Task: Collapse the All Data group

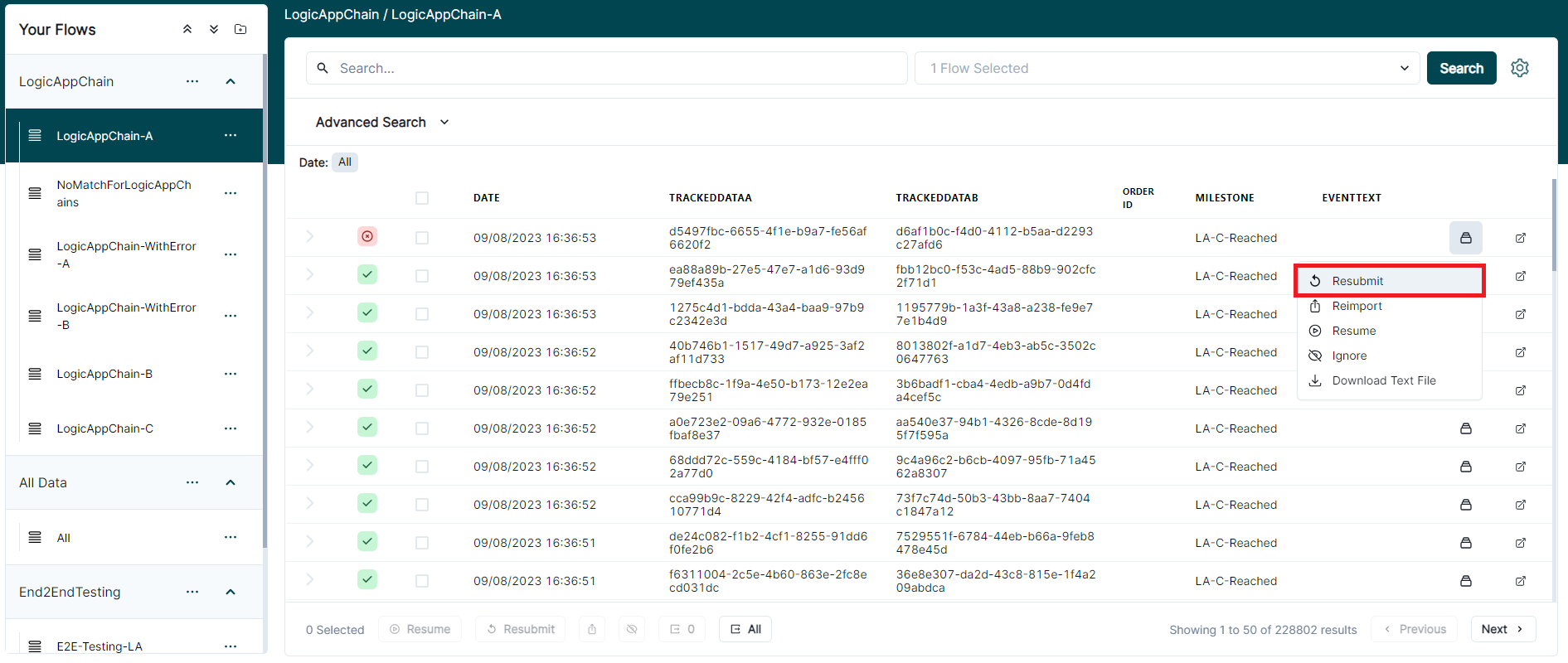Action: click(231, 482)
